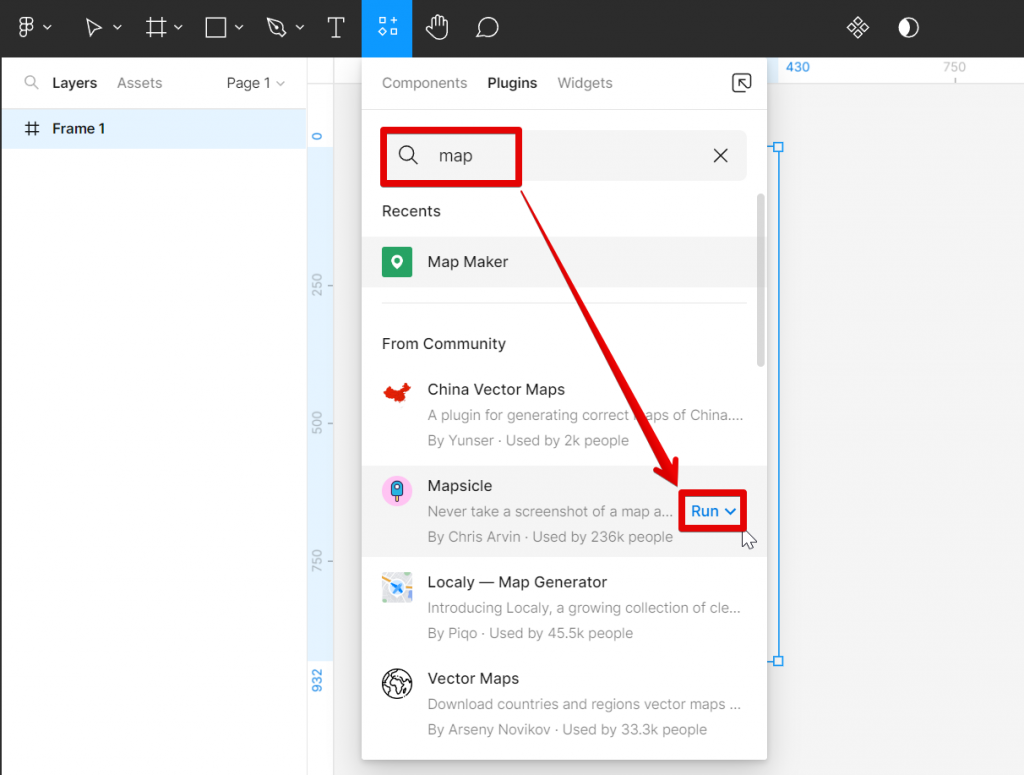Select the Hand tool

point(438,27)
